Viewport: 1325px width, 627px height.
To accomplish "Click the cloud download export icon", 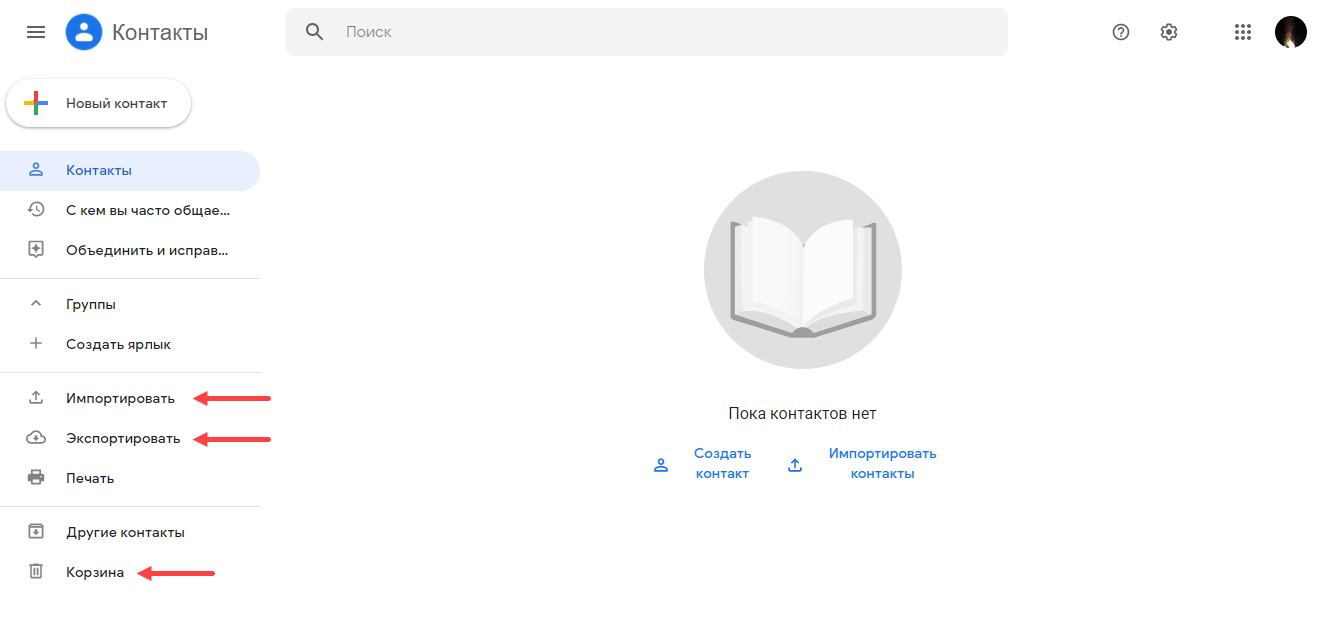I will (x=36, y=438).
